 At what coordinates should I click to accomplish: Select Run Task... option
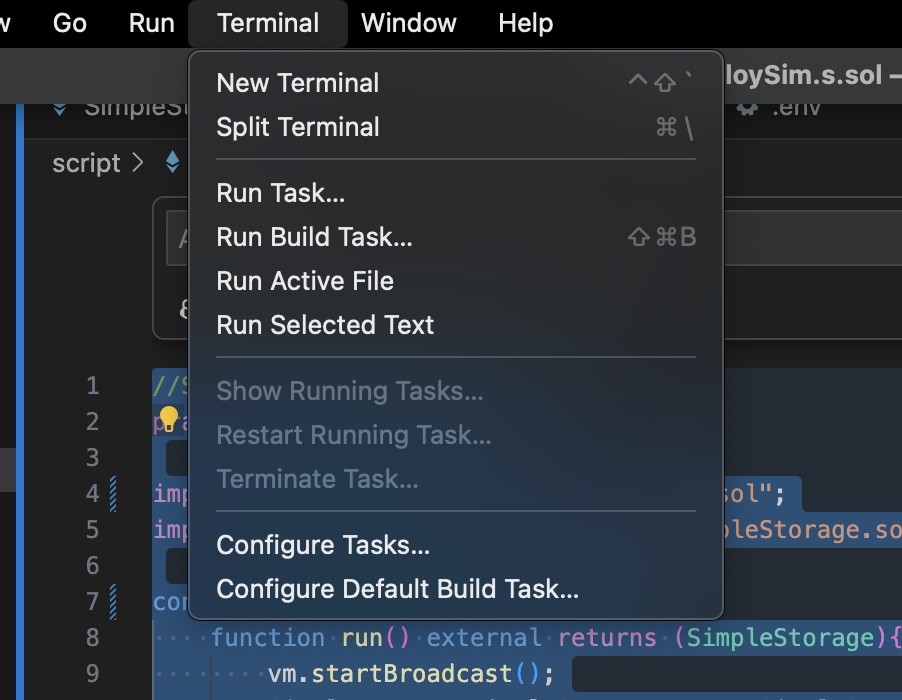[456, 193]
